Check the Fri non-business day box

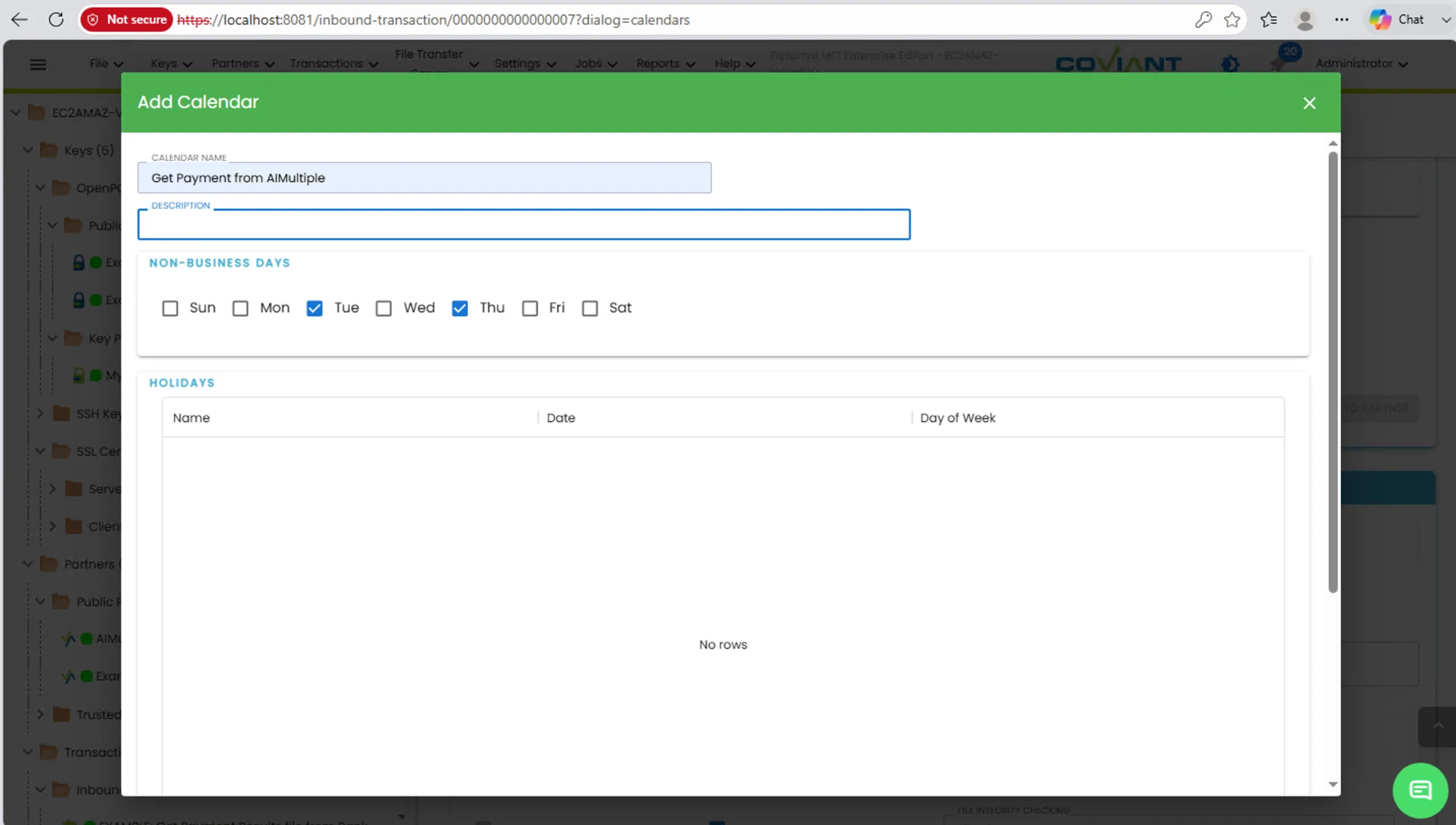coord(530,309)
